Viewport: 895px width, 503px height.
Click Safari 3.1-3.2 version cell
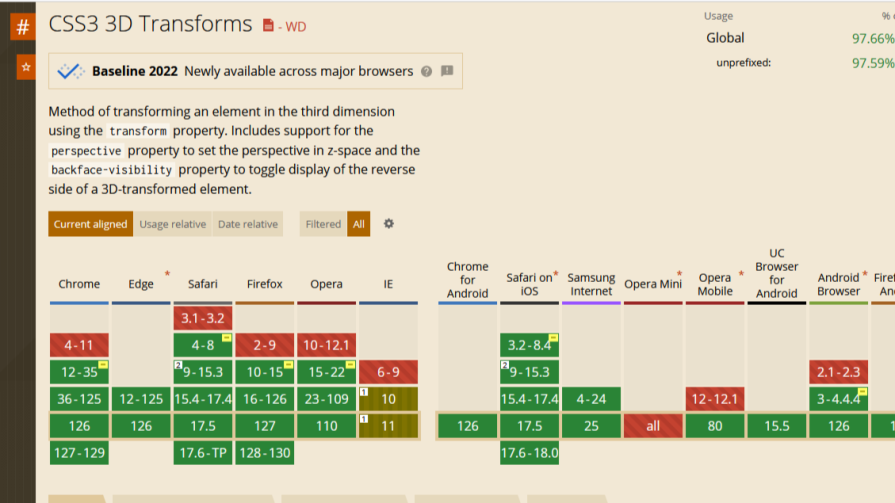pos(203,318)
